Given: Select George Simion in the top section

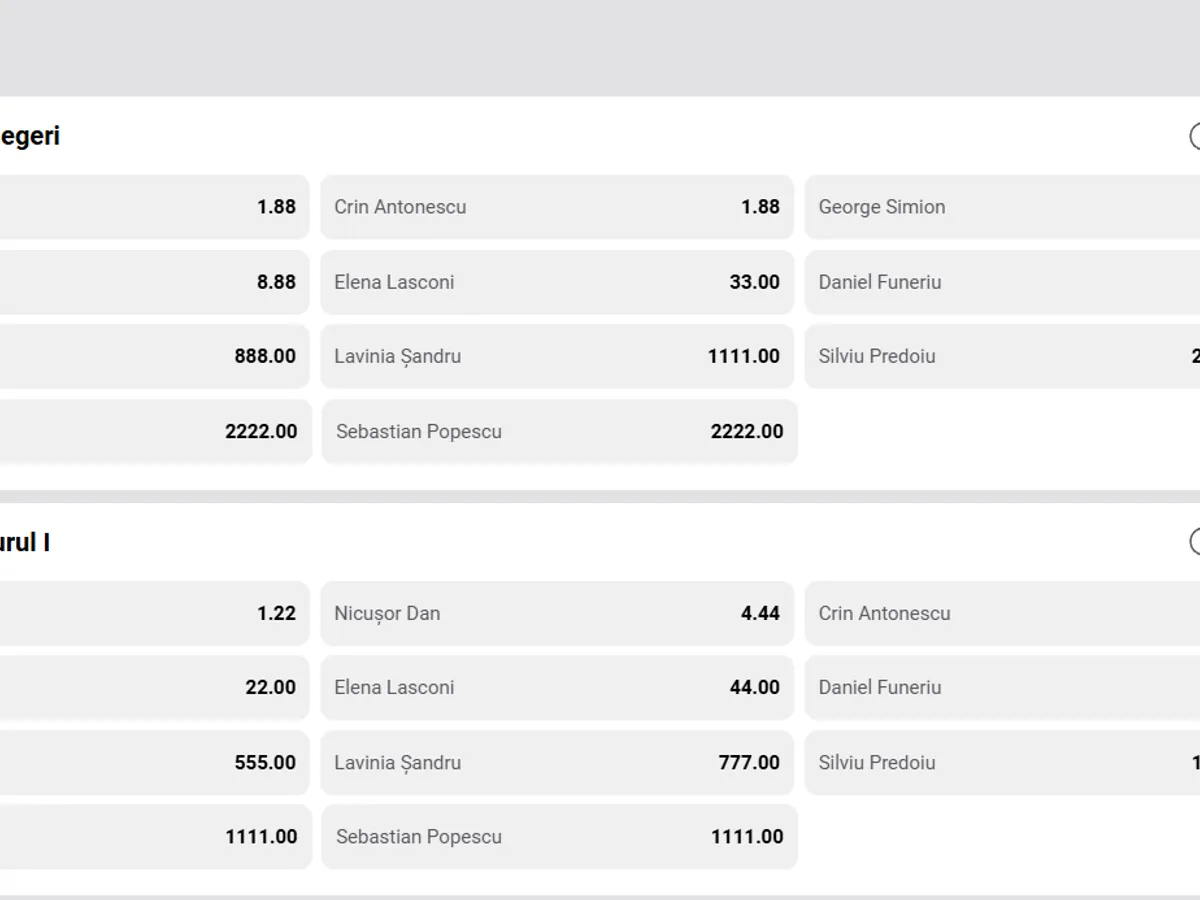Looking at the screenshot, I should [1000, 207].
